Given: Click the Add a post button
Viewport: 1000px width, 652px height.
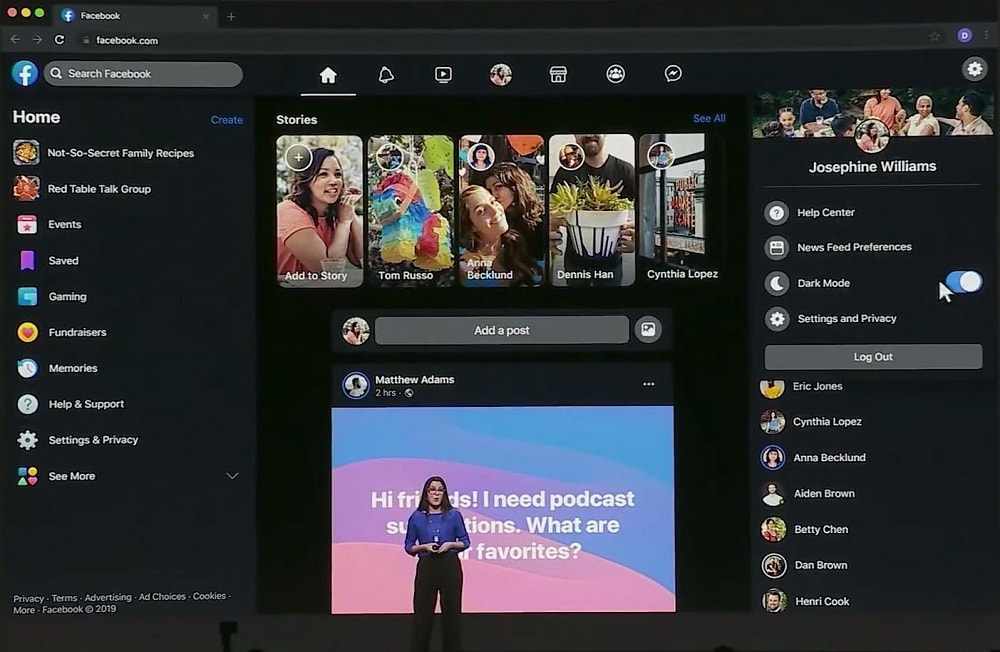Looking at the screenshot, I should (x=502, y=330).
